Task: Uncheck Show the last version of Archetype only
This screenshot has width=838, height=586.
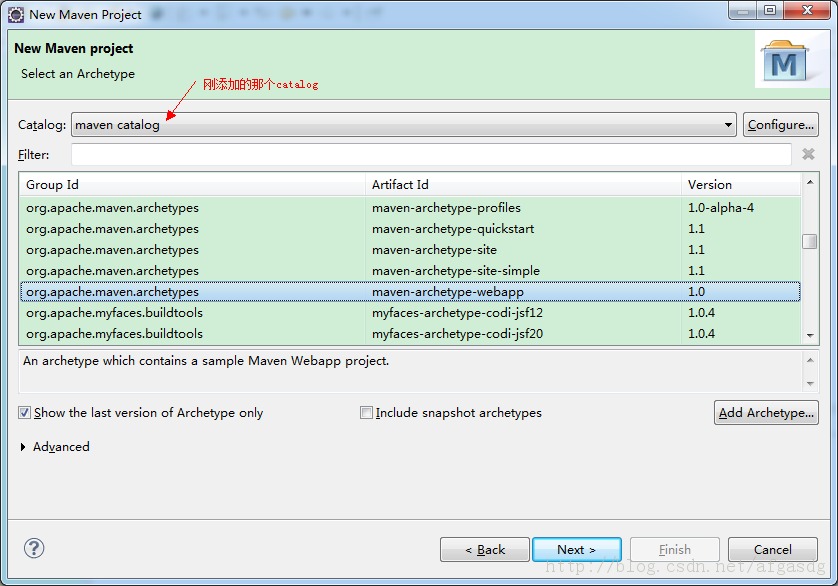Action: click(x=25, y=412)
